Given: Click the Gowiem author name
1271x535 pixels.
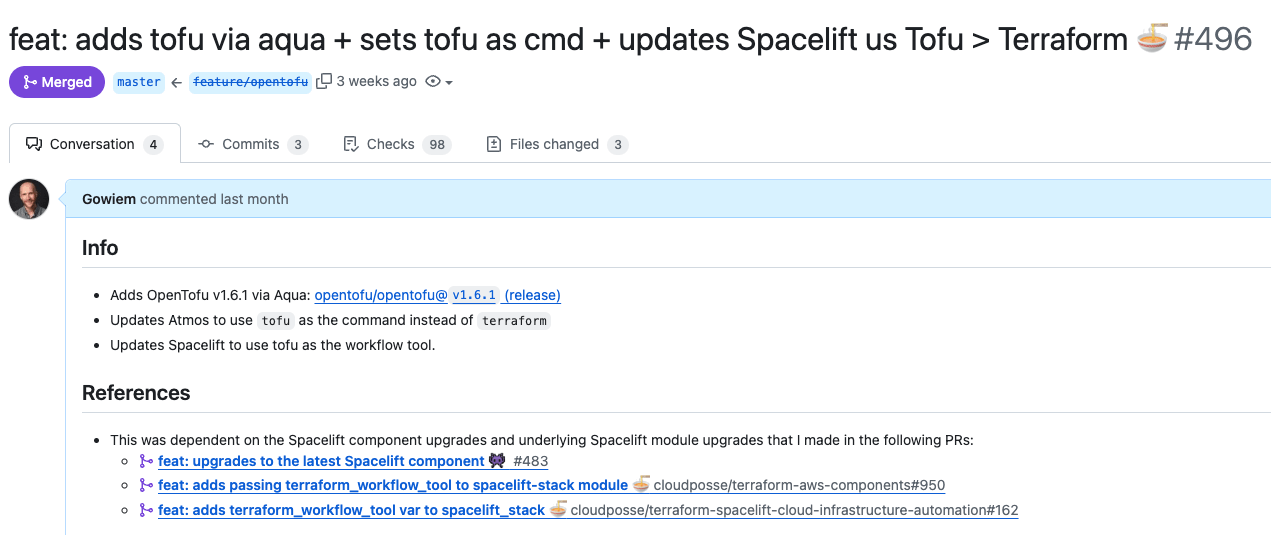Looking at the screenshot, I should click(109, 199).
